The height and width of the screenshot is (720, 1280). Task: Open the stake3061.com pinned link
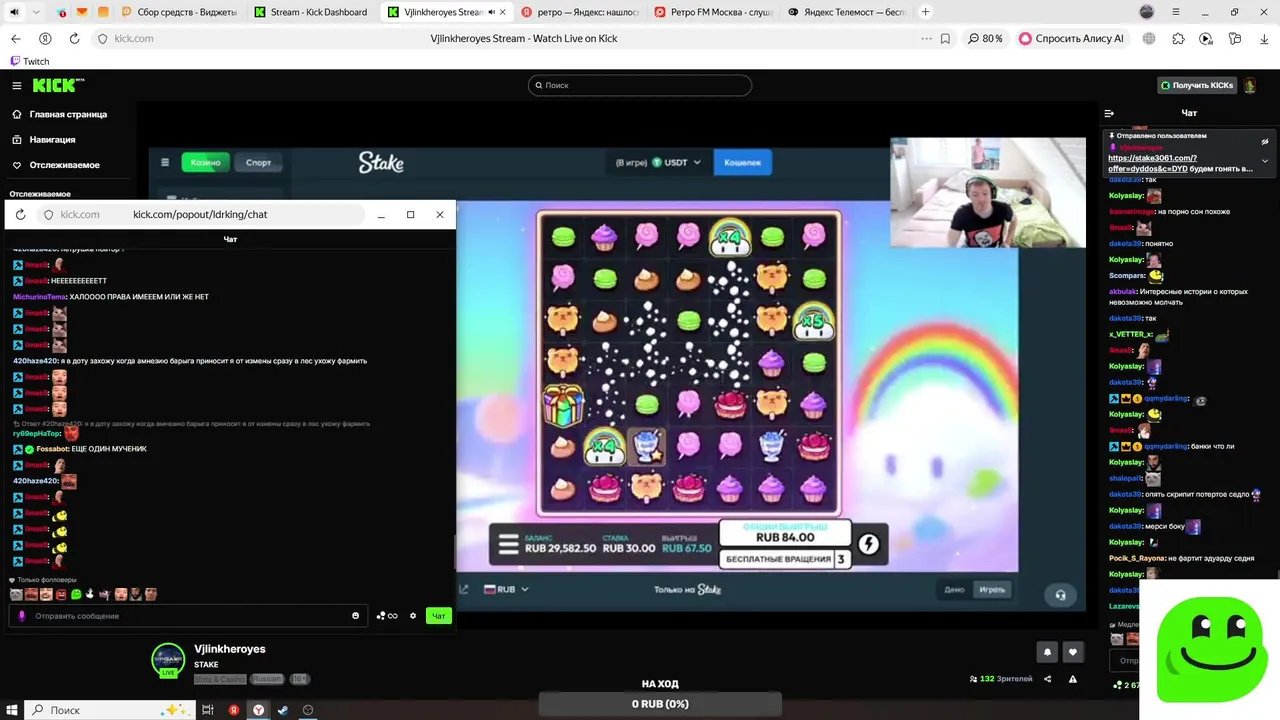[1152, 163]
